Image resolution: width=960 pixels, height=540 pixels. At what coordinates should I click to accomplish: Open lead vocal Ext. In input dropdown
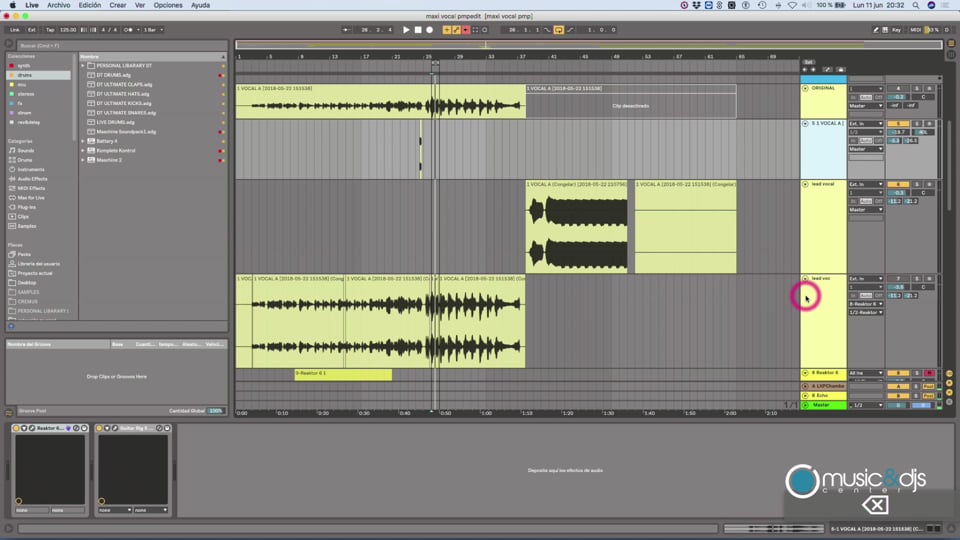(x=866, y=184)
